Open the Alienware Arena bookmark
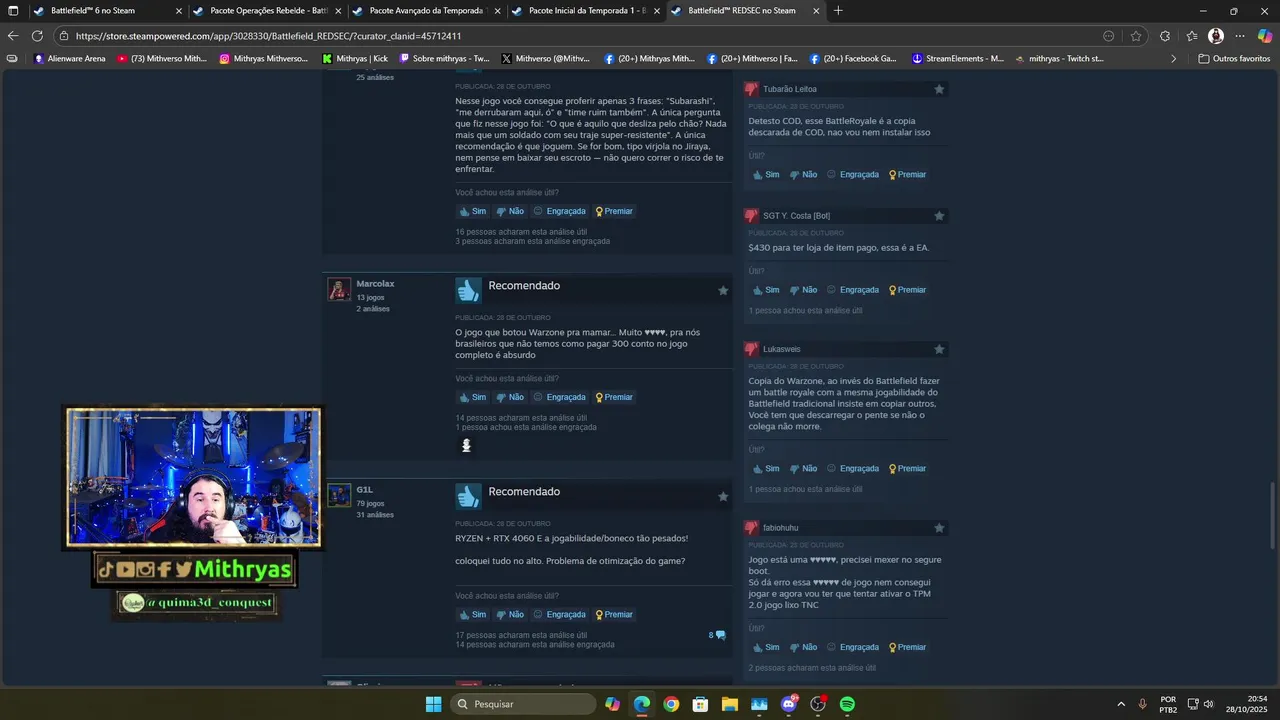Image resolution: width=1280 pixels, height=720 pixels. pos(69,59)
